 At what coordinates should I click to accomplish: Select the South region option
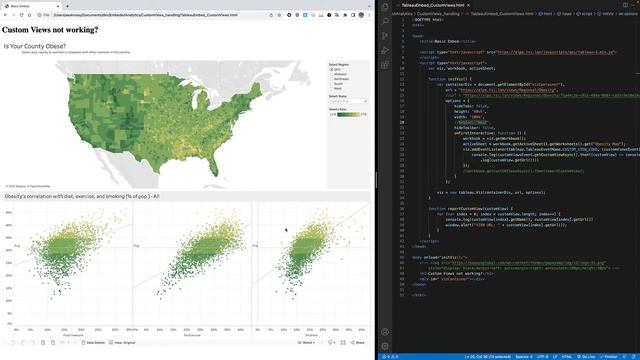coord(336,84)
